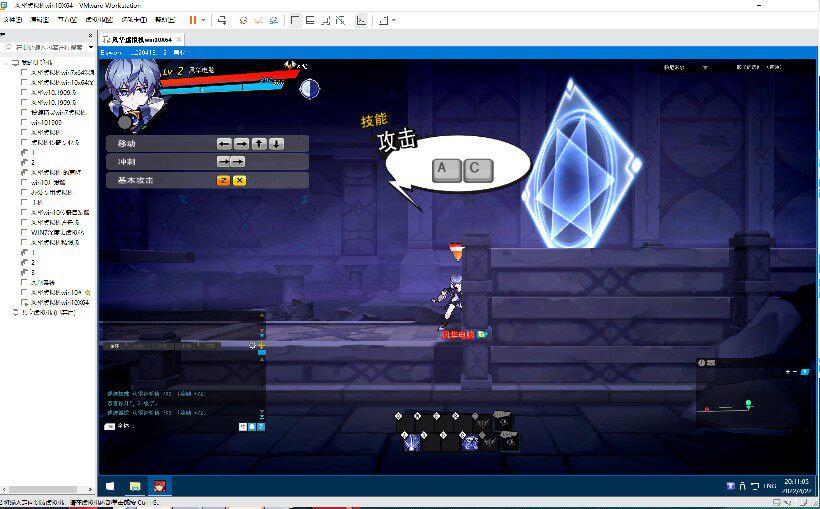Click the chat message input area
Screen dimensions: 820x509
coord(183,426)
